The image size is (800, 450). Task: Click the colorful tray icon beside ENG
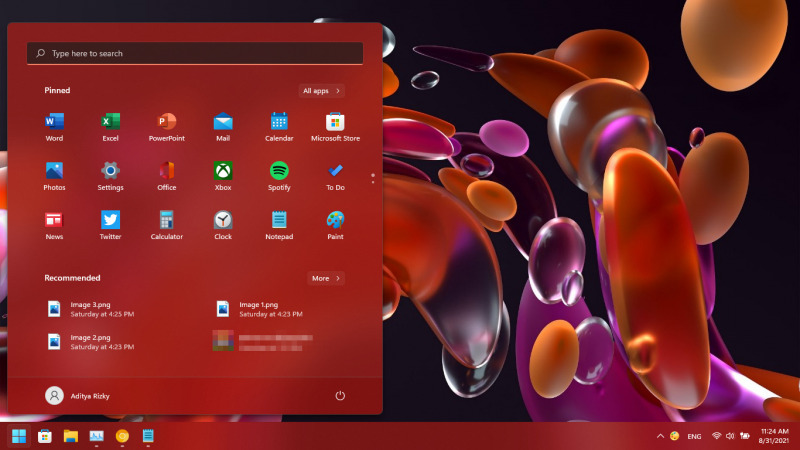[674, 436]
